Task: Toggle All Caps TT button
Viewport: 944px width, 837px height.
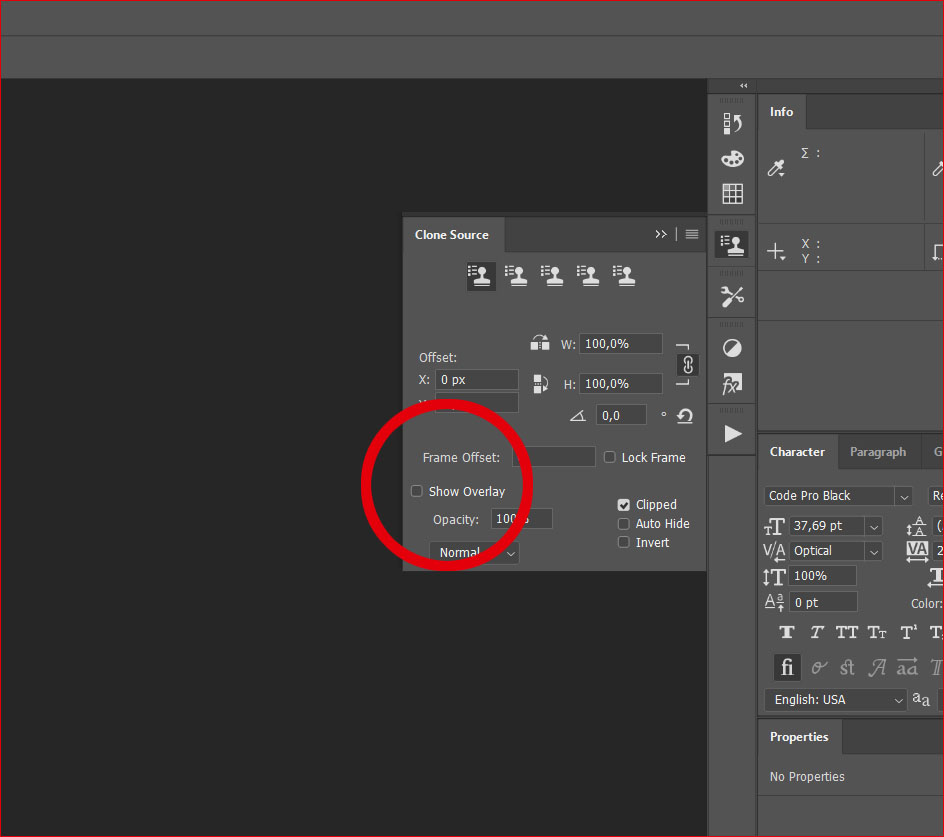Action: point(846,632)
